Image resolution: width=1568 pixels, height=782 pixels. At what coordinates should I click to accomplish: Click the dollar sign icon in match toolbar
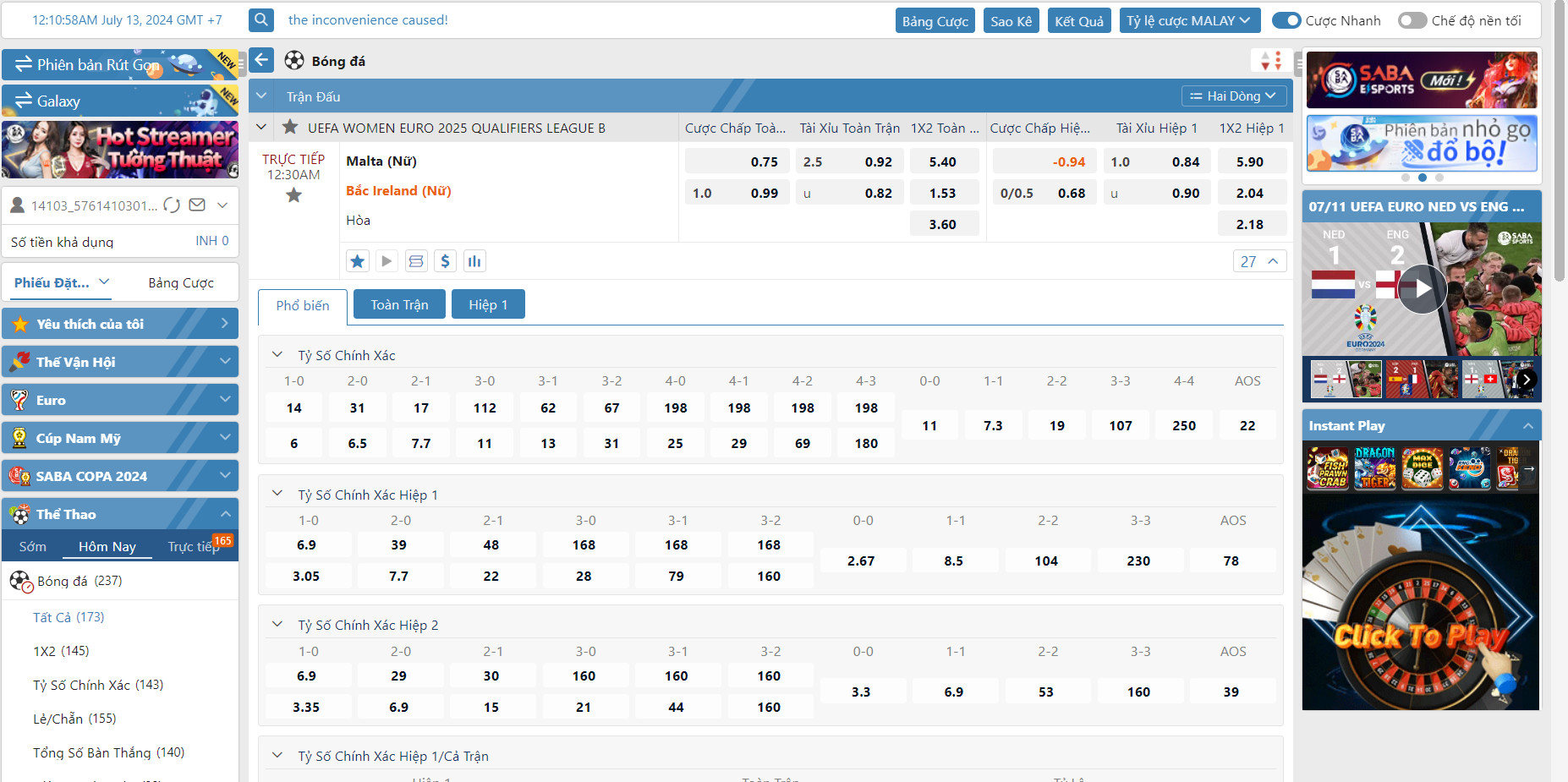445,261
